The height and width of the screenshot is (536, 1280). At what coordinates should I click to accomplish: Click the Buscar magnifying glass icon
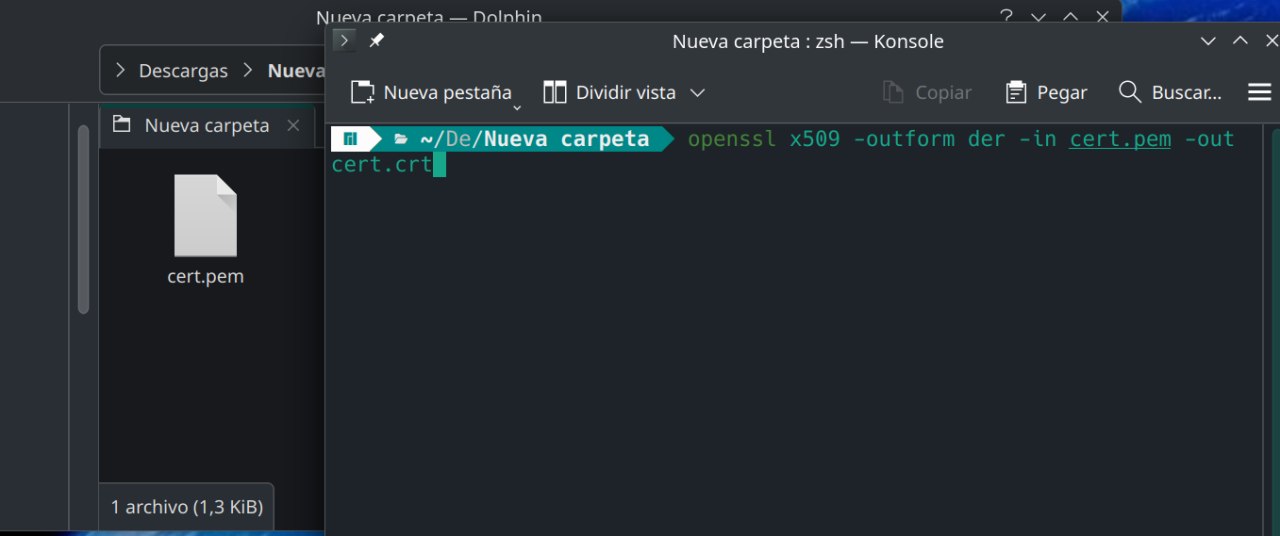pyautogui.click(x=1130, y=92)
